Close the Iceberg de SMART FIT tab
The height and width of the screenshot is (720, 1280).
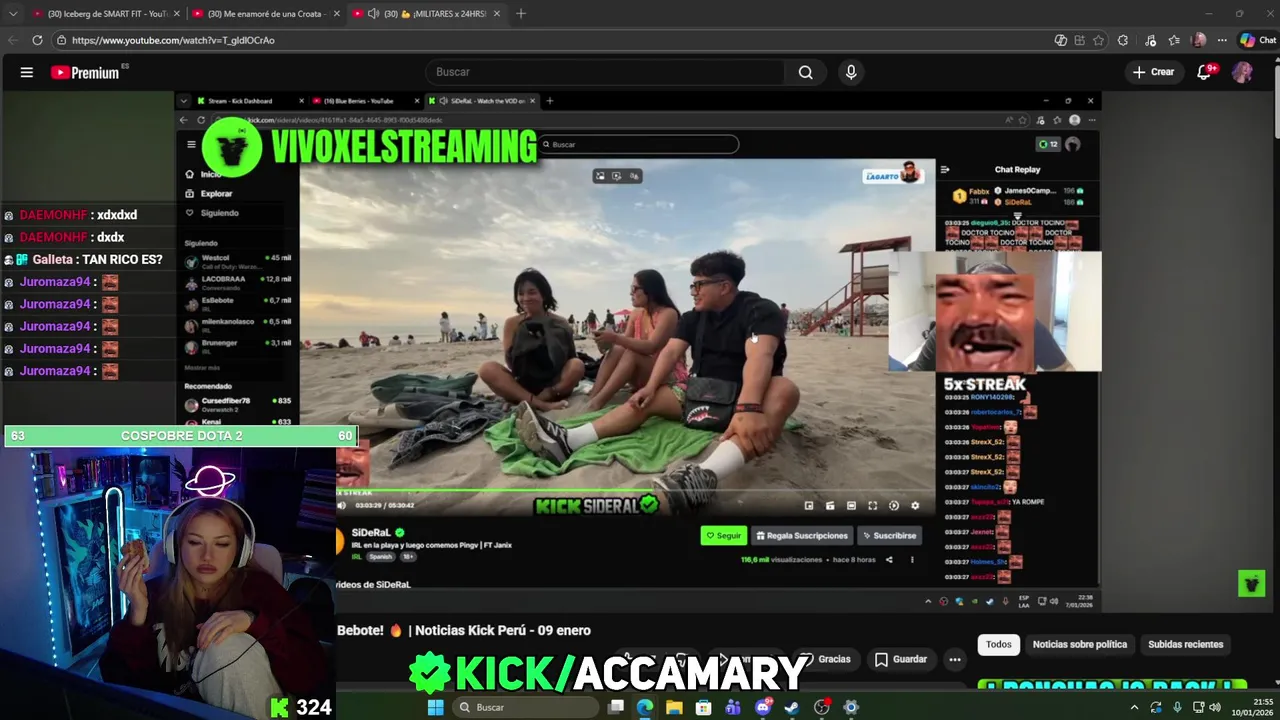pos(176,14)
